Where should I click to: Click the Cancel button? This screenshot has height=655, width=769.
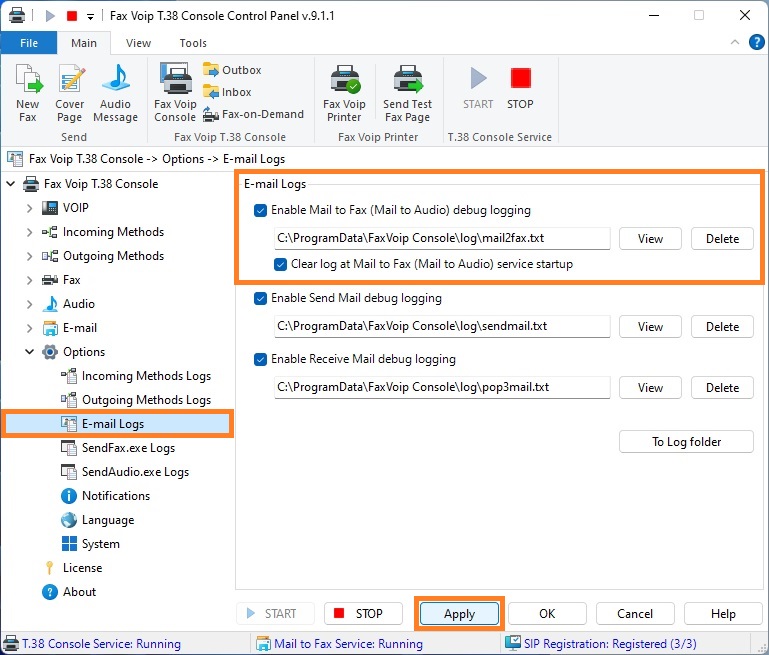(635, 614)
